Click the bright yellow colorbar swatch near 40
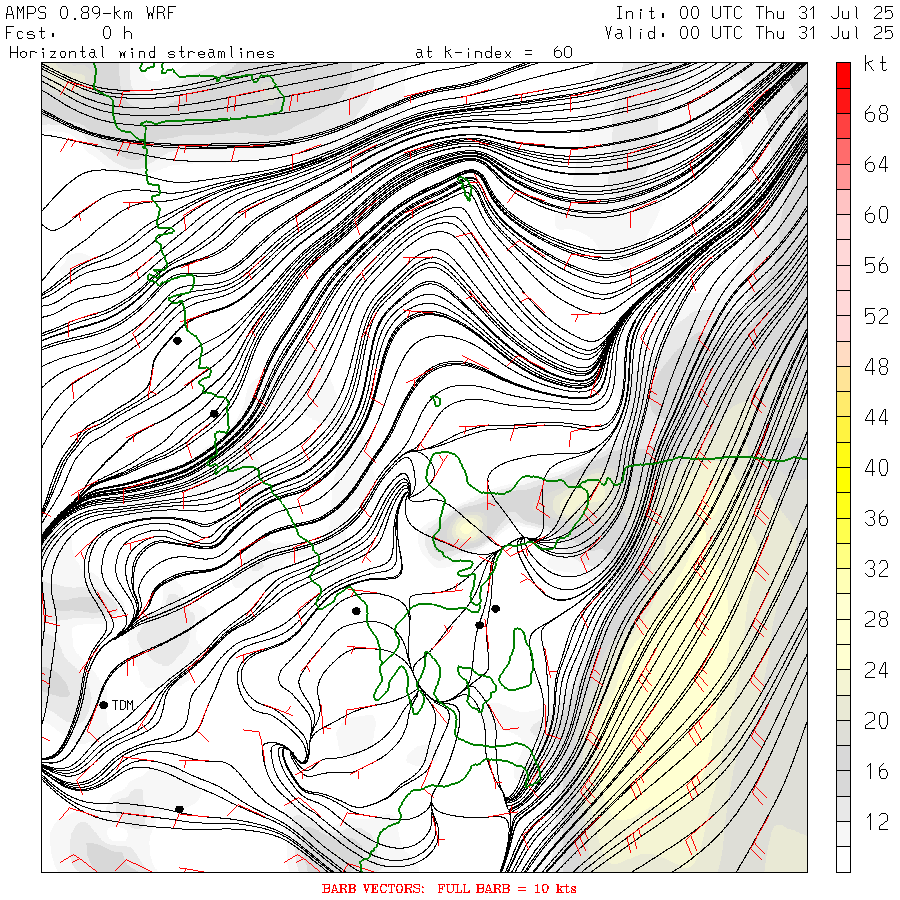 point(843,480)
